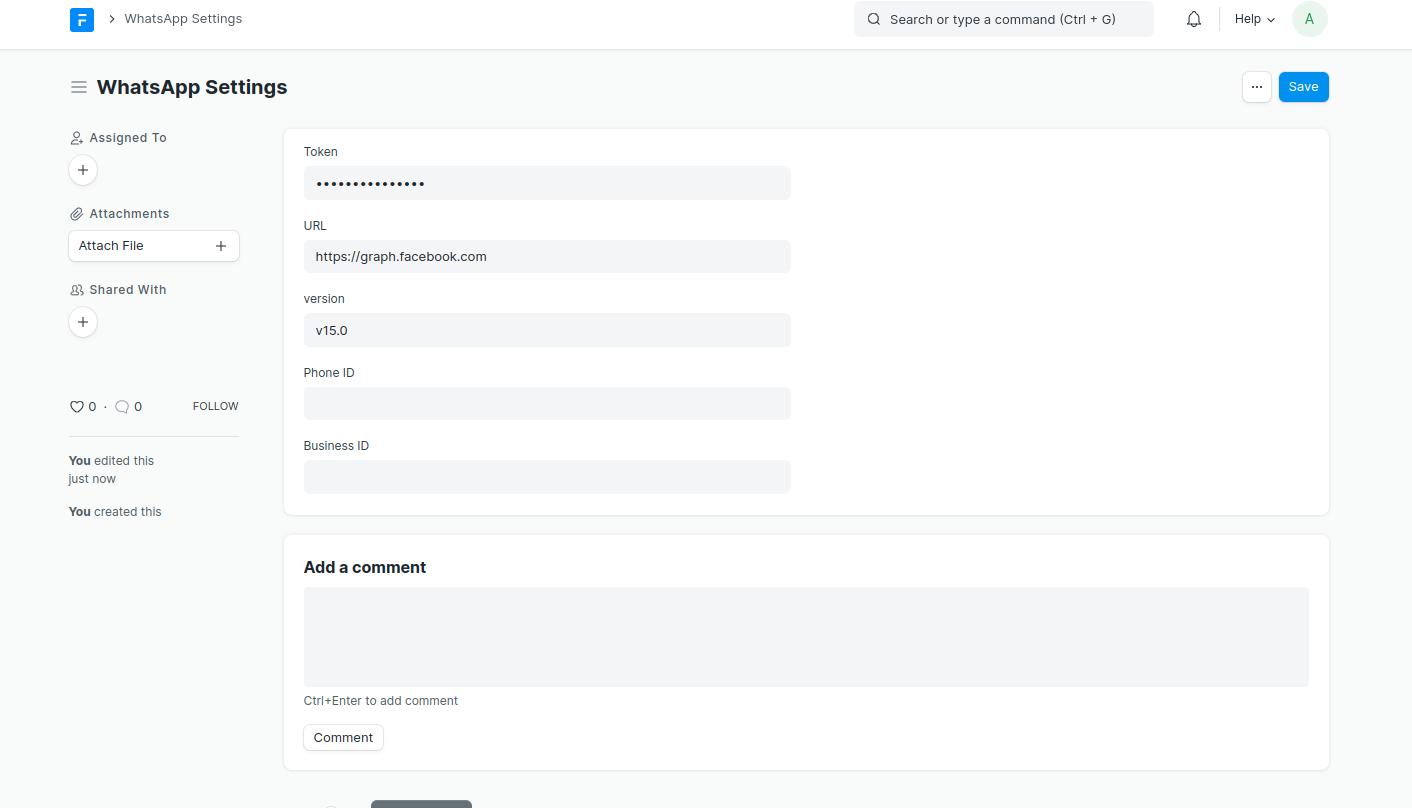The width and height of the screenshot is (1412, 808).
Task: Click the 'You created this' log entry
Action: (x=115, y=512)
